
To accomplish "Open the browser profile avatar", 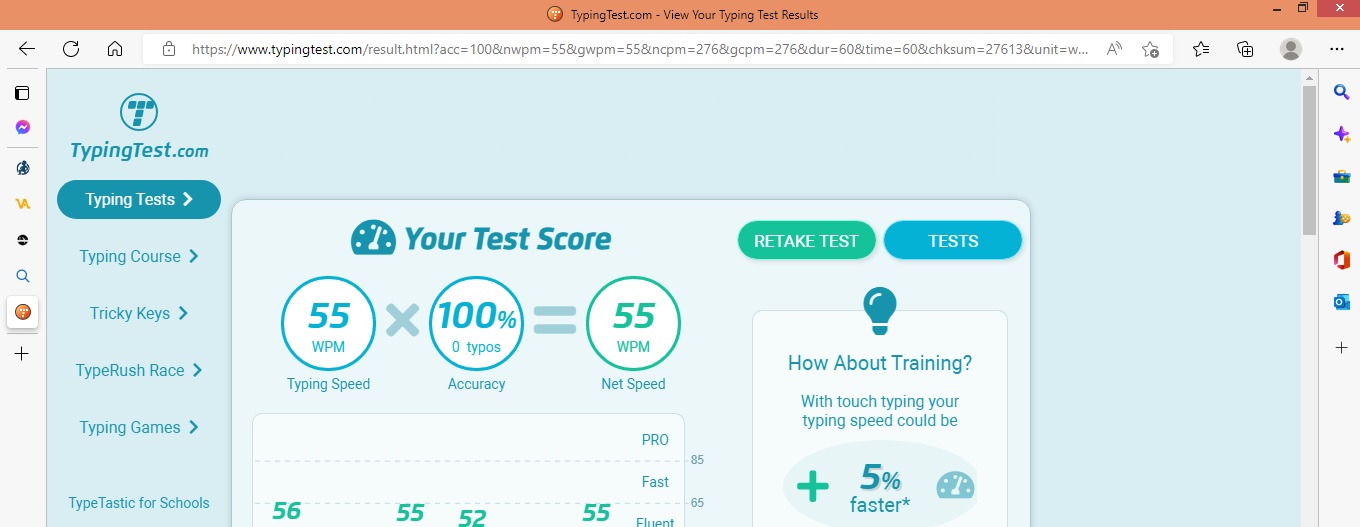I will point(1291,48).
